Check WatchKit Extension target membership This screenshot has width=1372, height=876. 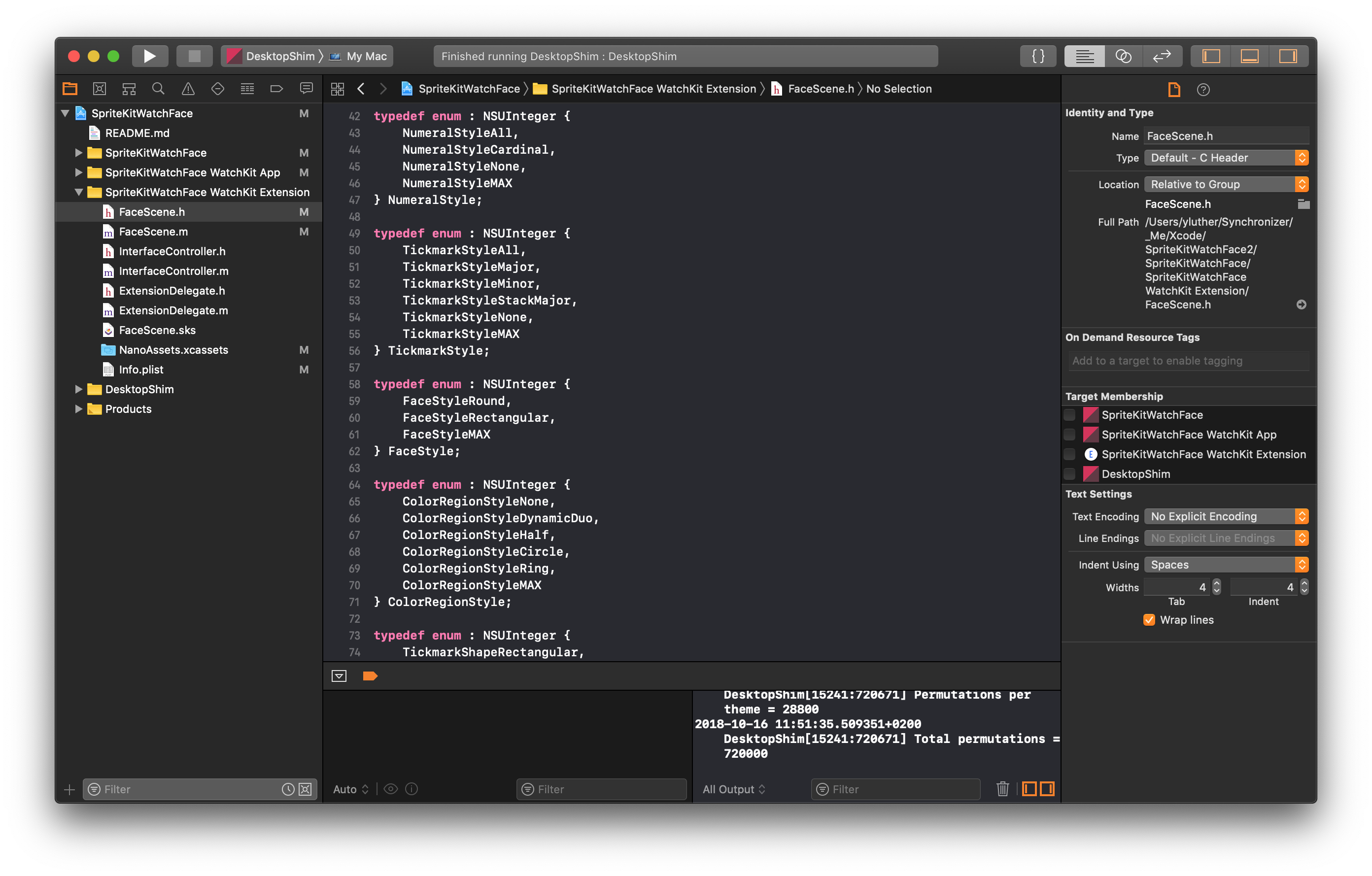[1069, 454]
